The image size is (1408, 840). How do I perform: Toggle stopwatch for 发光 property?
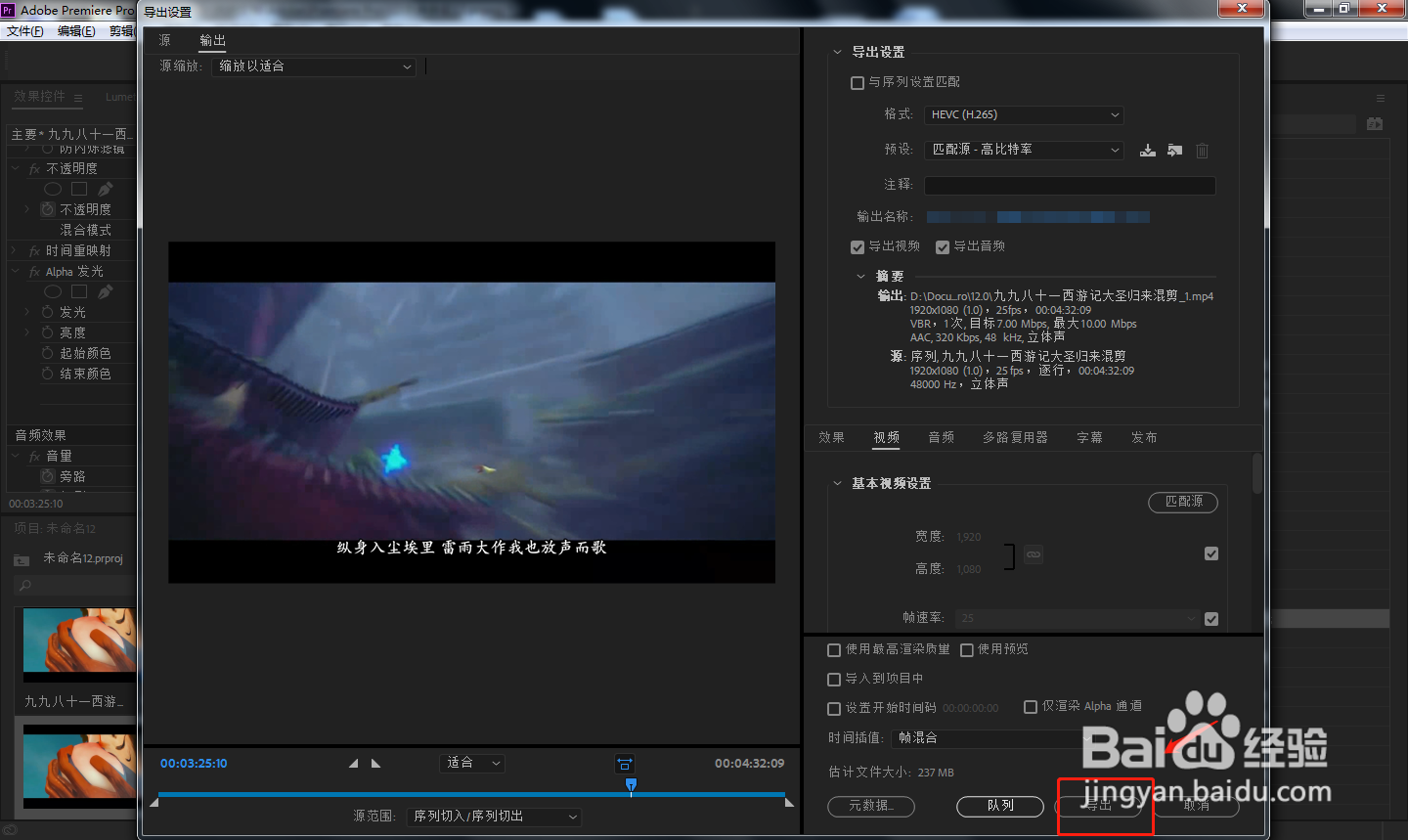48,312
